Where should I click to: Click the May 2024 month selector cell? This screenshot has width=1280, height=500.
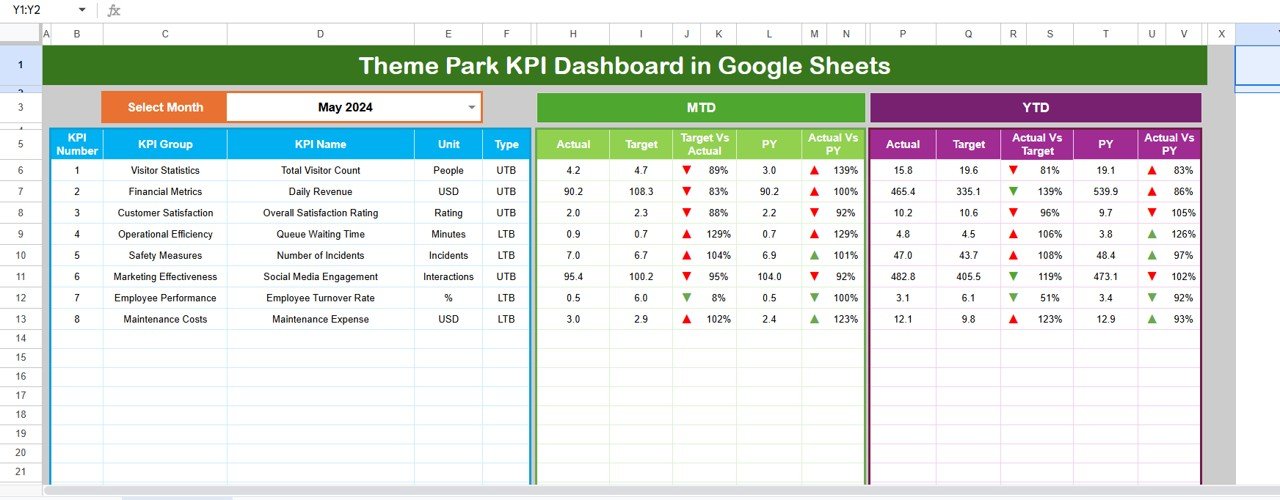[x=344, y=107]
